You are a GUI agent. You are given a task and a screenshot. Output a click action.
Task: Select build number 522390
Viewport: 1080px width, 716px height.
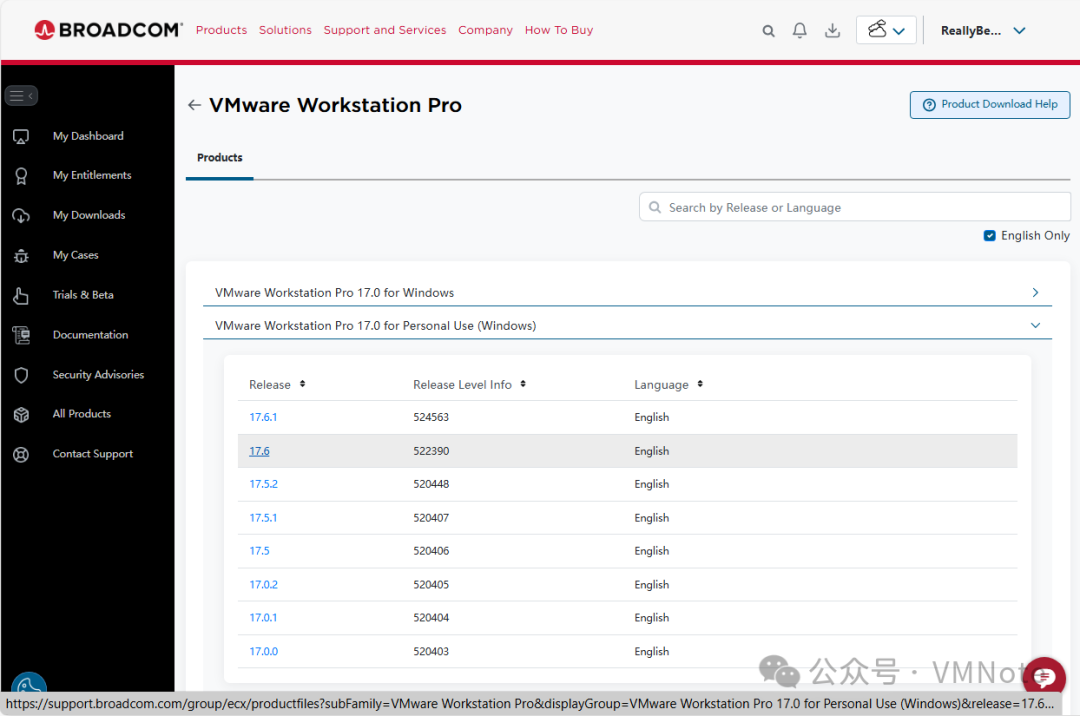click(431, 451)
